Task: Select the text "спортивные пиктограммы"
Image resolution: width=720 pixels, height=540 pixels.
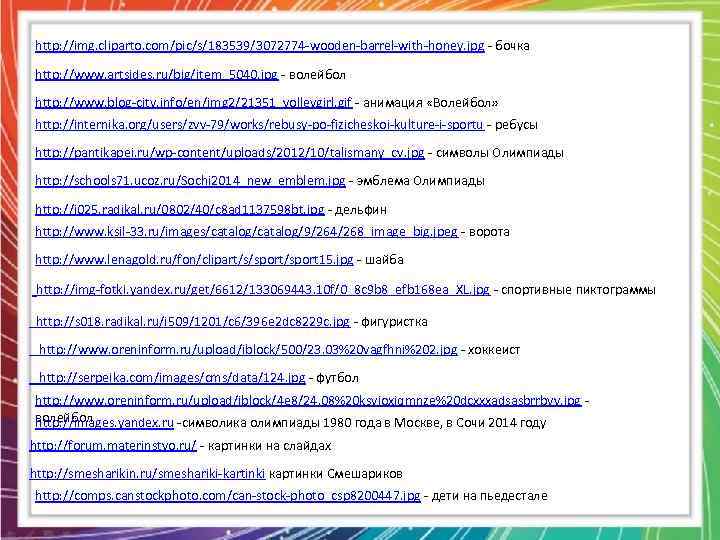Action: pyautogui.click(x=578, y=290)
